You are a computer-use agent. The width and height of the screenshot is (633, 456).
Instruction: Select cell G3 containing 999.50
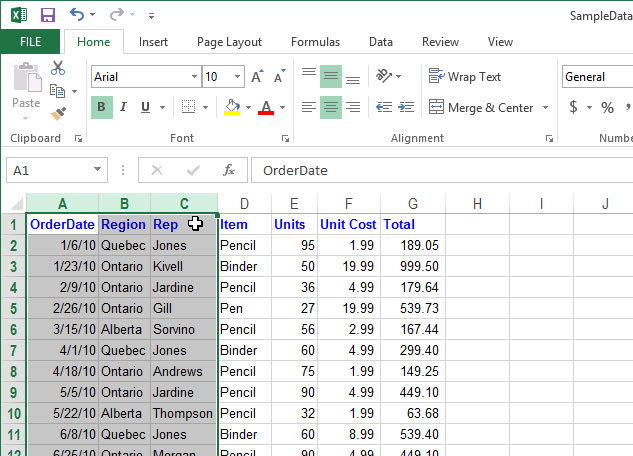pos(412,267)
